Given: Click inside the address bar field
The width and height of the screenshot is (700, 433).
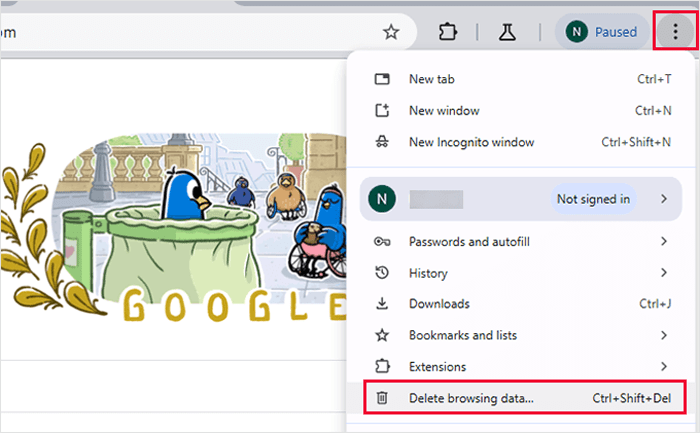Looking at the screenshot, I should pos(180,32).
